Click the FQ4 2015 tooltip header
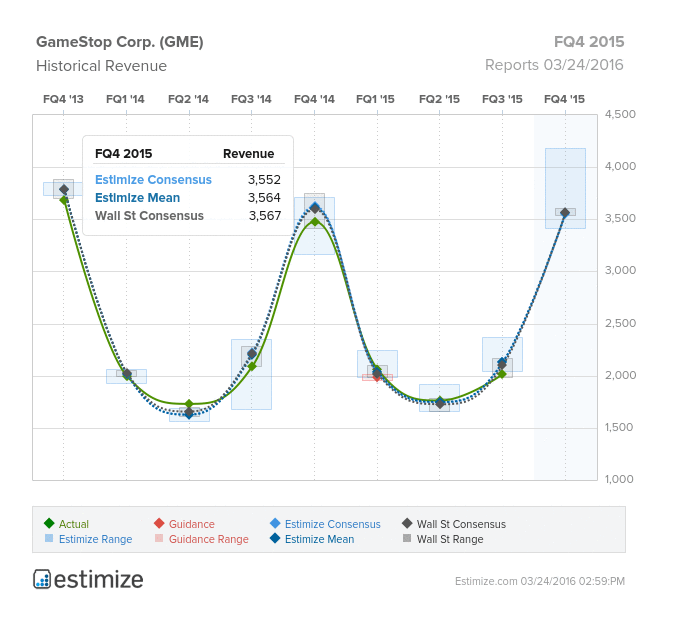Screen dimensions: 675x620 [x=124, y=154]
